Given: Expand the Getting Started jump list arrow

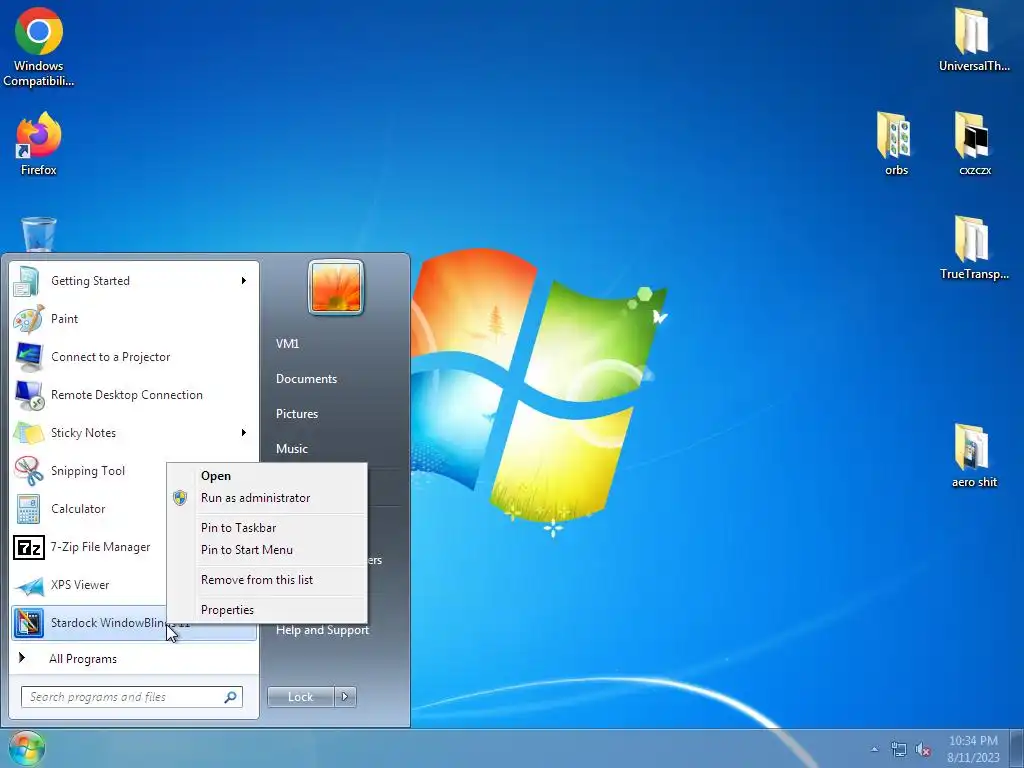Looking at the screenshot, I should pyautogui.click(x=244, y=281).
